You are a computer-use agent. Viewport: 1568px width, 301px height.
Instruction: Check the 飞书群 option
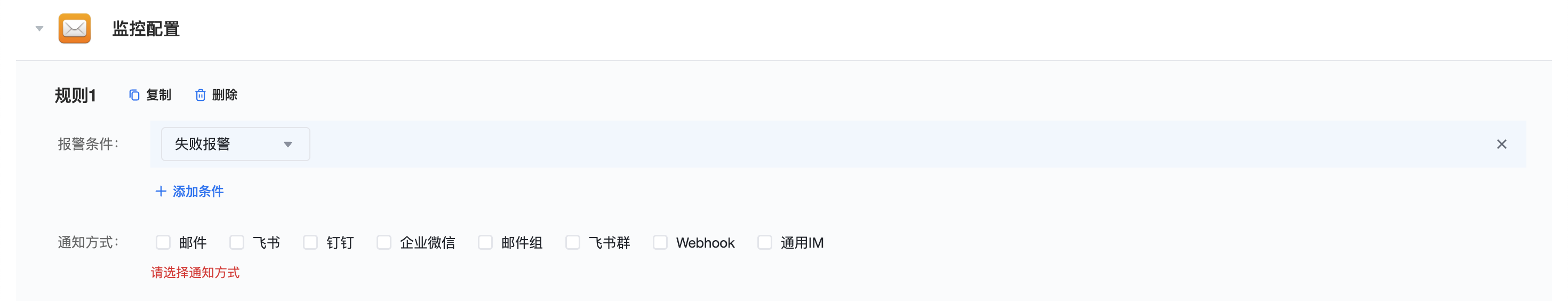click(x=573, y=242)
